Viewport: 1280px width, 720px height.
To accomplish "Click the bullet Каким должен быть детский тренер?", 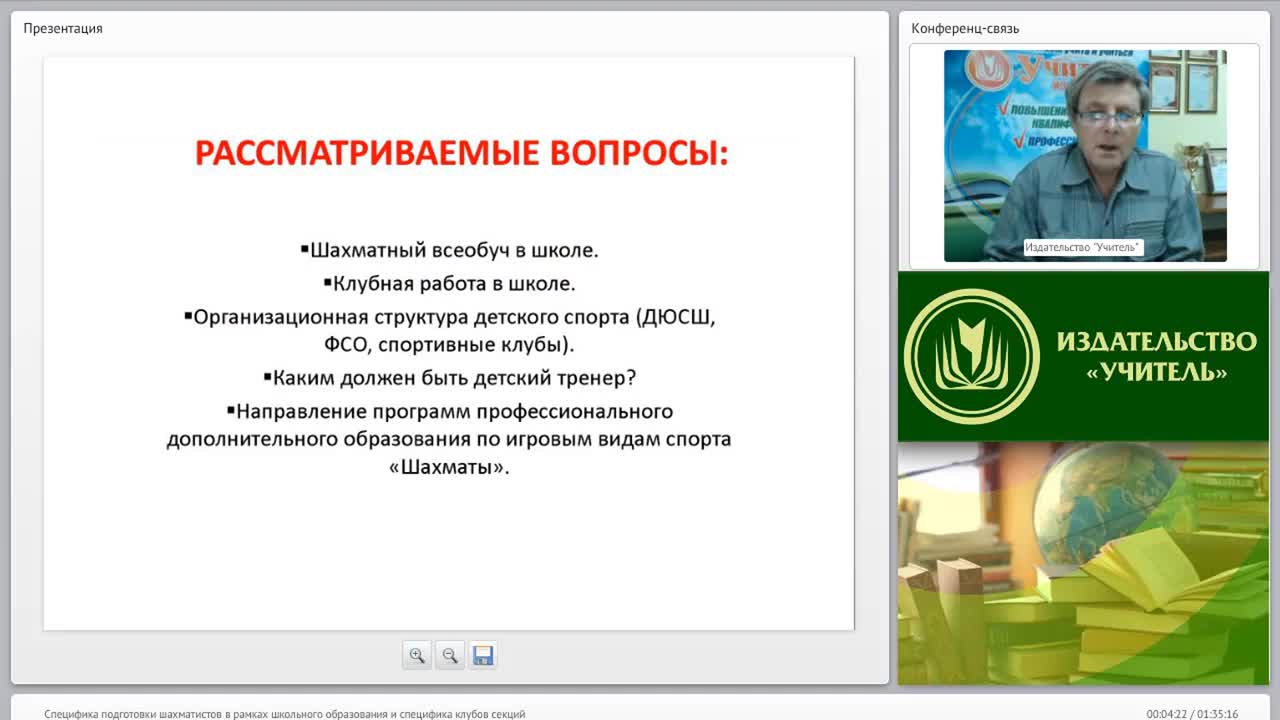I will [x=450, y=378].
